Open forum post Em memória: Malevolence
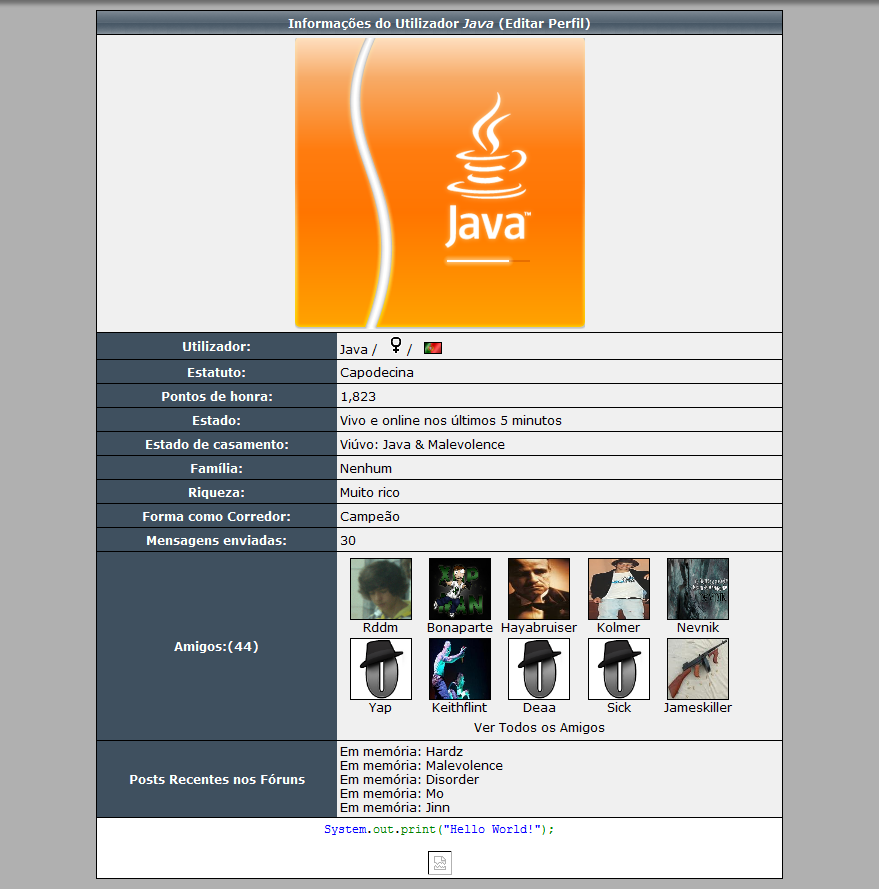The height and width of the screenshot is (889, 879). point(421,765)
